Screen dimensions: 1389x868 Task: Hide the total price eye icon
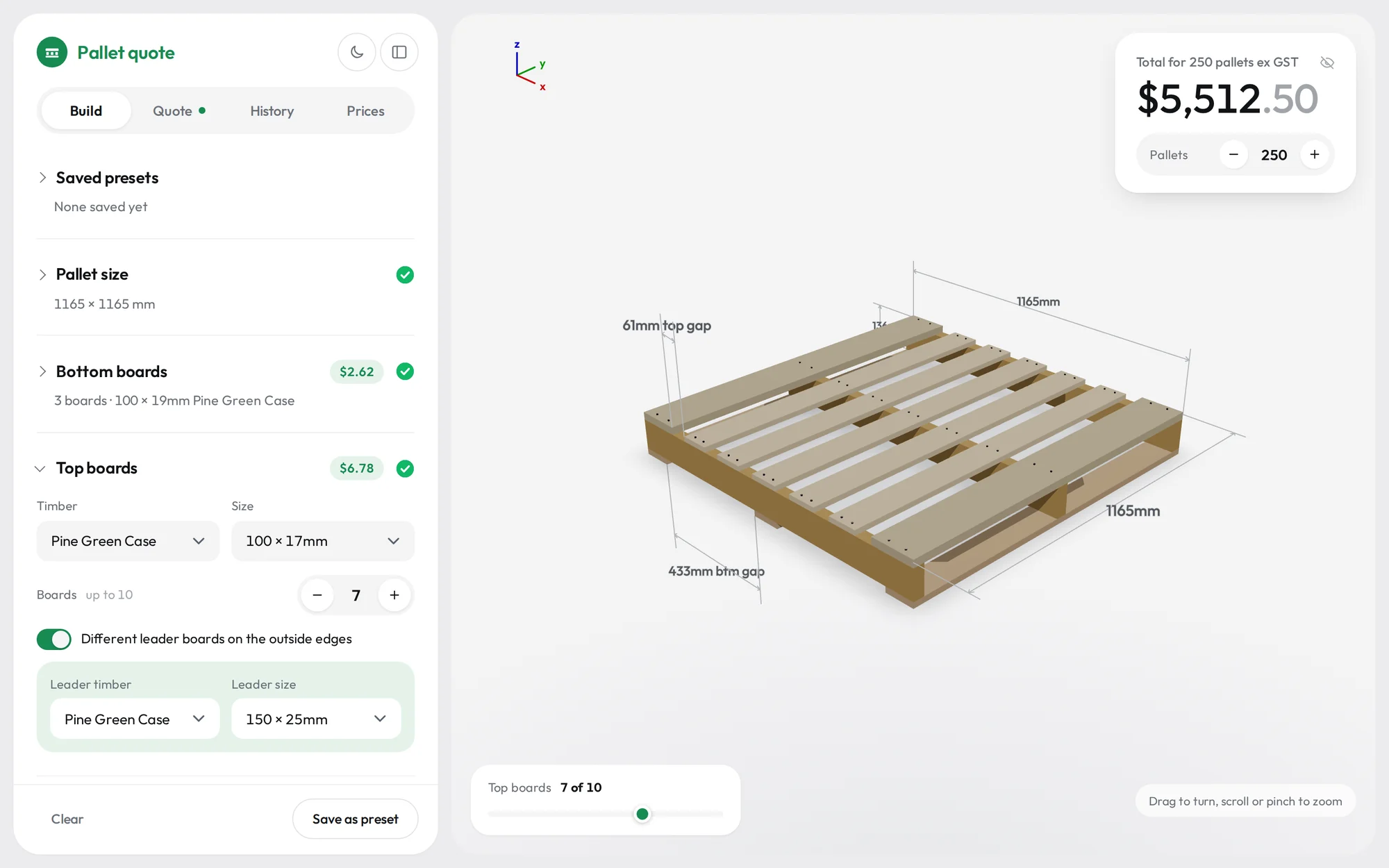pyautogui.click(x=1327, y=62)
